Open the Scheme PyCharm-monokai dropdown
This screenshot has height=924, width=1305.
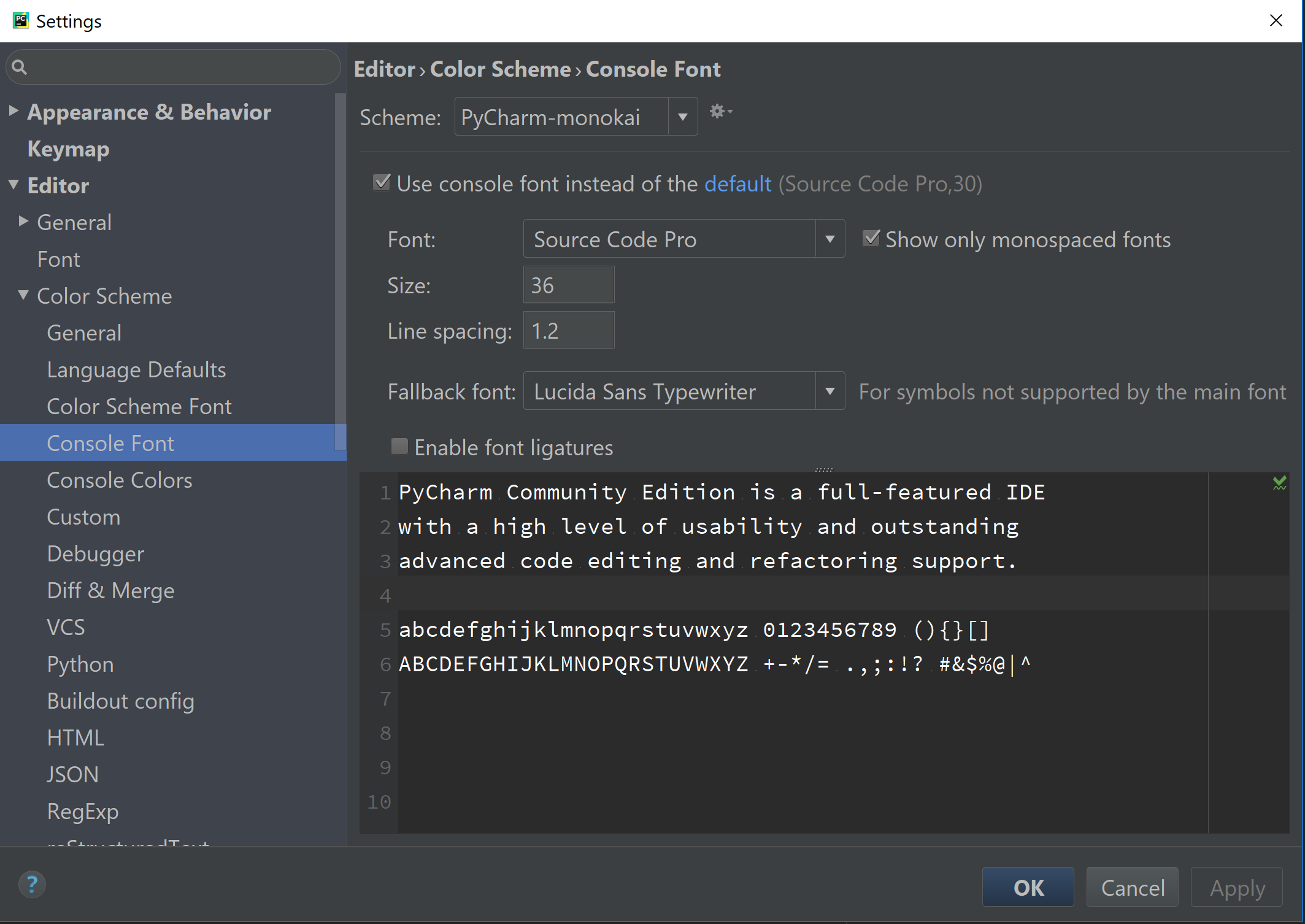point(576,117)
